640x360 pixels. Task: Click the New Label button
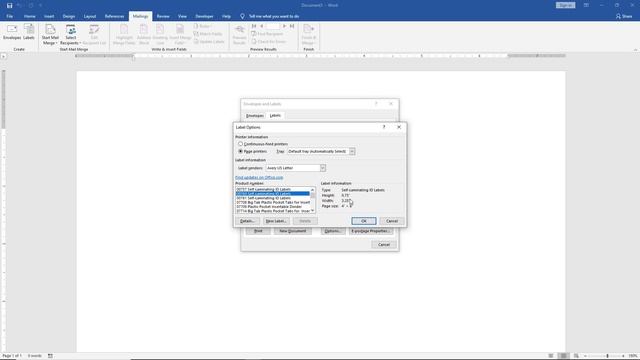pyautogui.click(x=276, y=221)
